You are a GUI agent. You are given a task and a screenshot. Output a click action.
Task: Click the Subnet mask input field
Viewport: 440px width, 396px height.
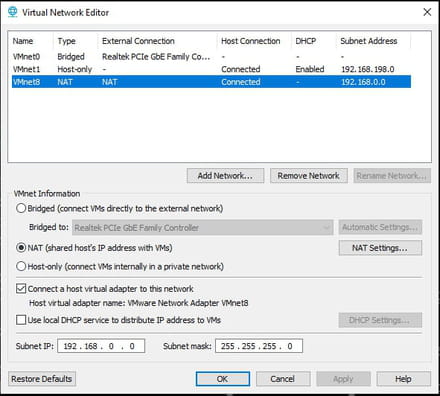pyautogui.click(x=259, y=346)
